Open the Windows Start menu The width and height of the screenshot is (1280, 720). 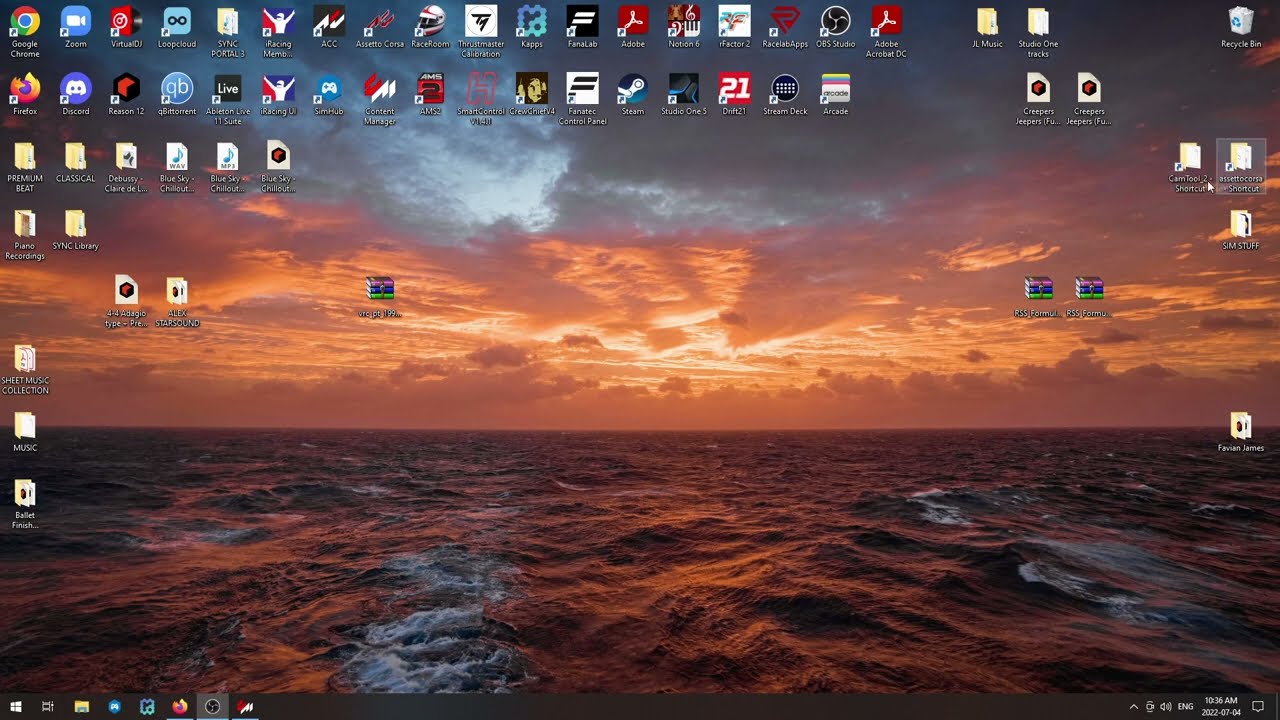[16, 706]
